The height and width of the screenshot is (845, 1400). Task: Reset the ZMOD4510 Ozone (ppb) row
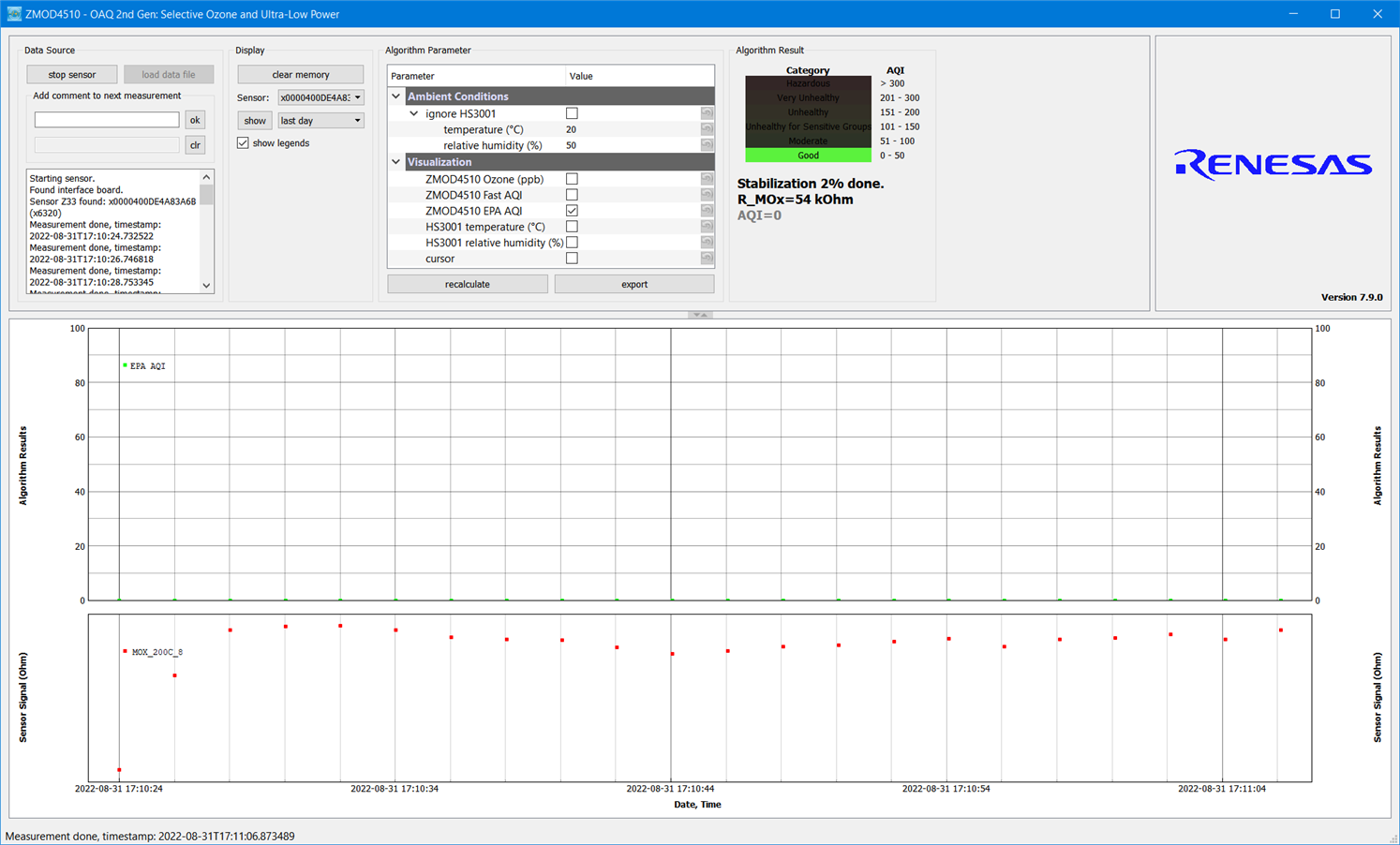pos(707,179)
